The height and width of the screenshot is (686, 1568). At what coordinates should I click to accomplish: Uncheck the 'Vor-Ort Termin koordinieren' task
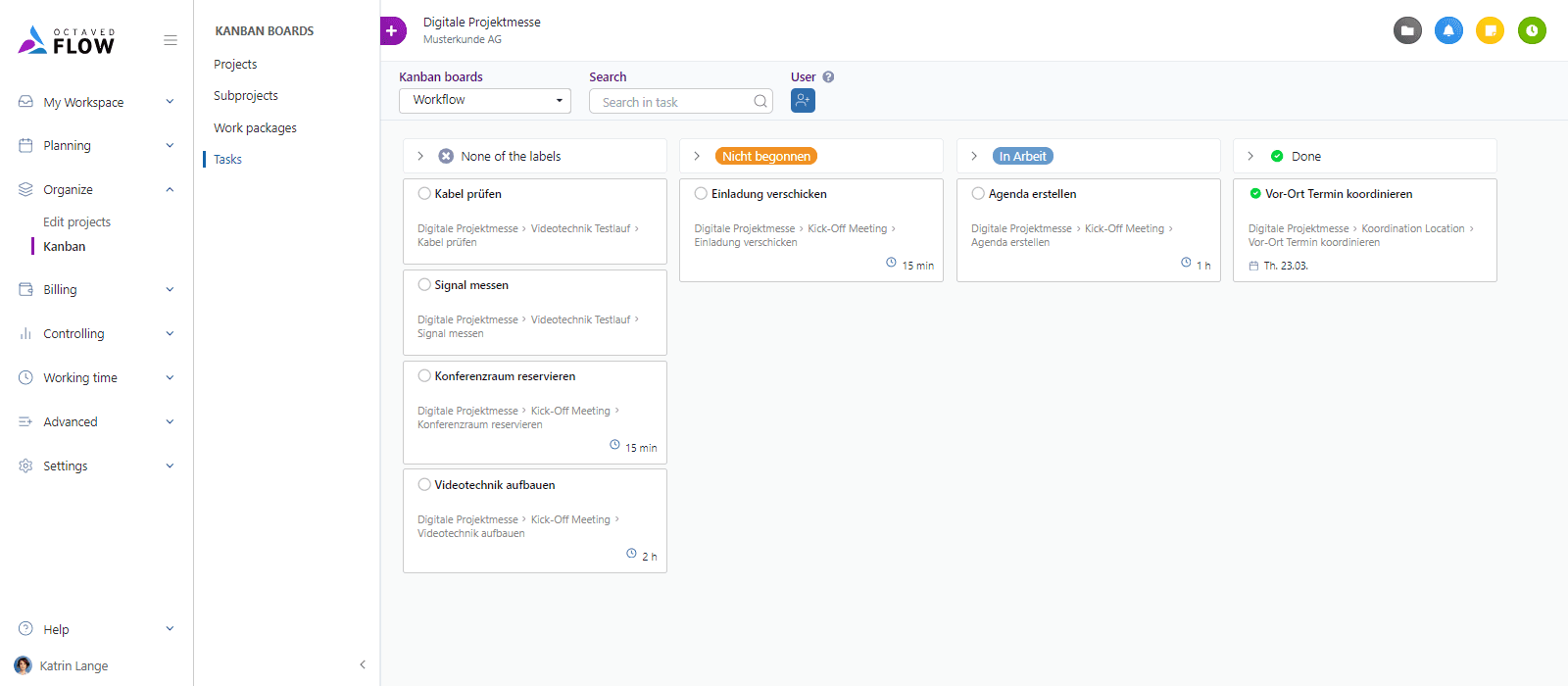click(x=1255, y=194)
